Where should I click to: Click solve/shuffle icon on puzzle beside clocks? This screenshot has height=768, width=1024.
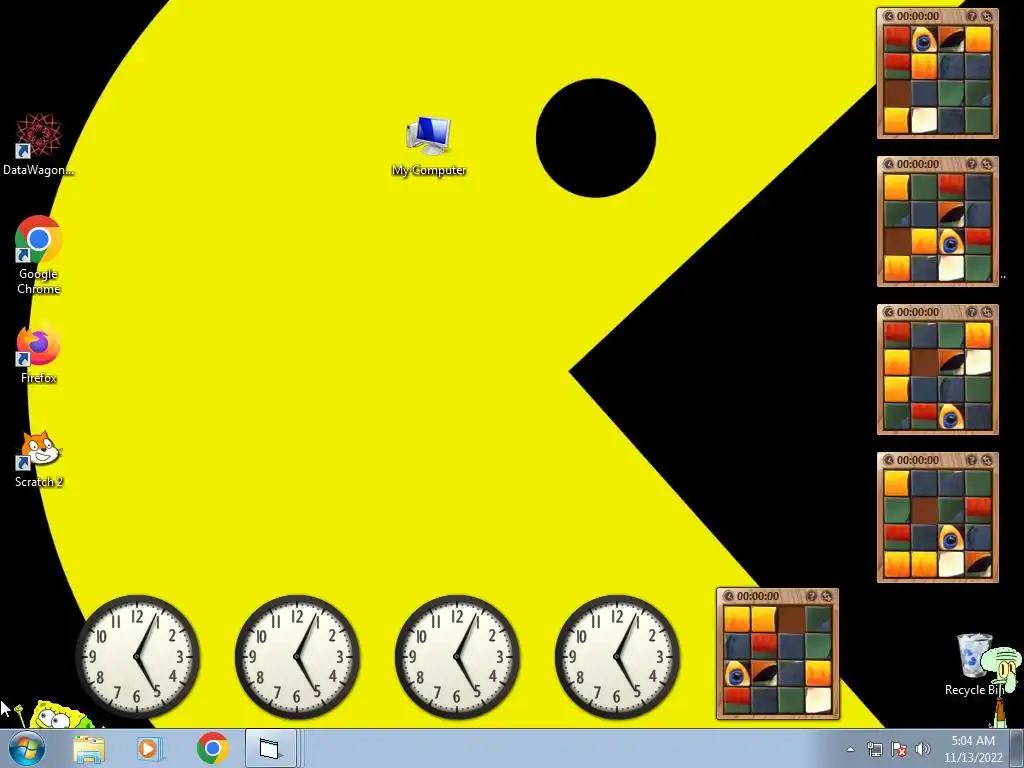(827, 596)
